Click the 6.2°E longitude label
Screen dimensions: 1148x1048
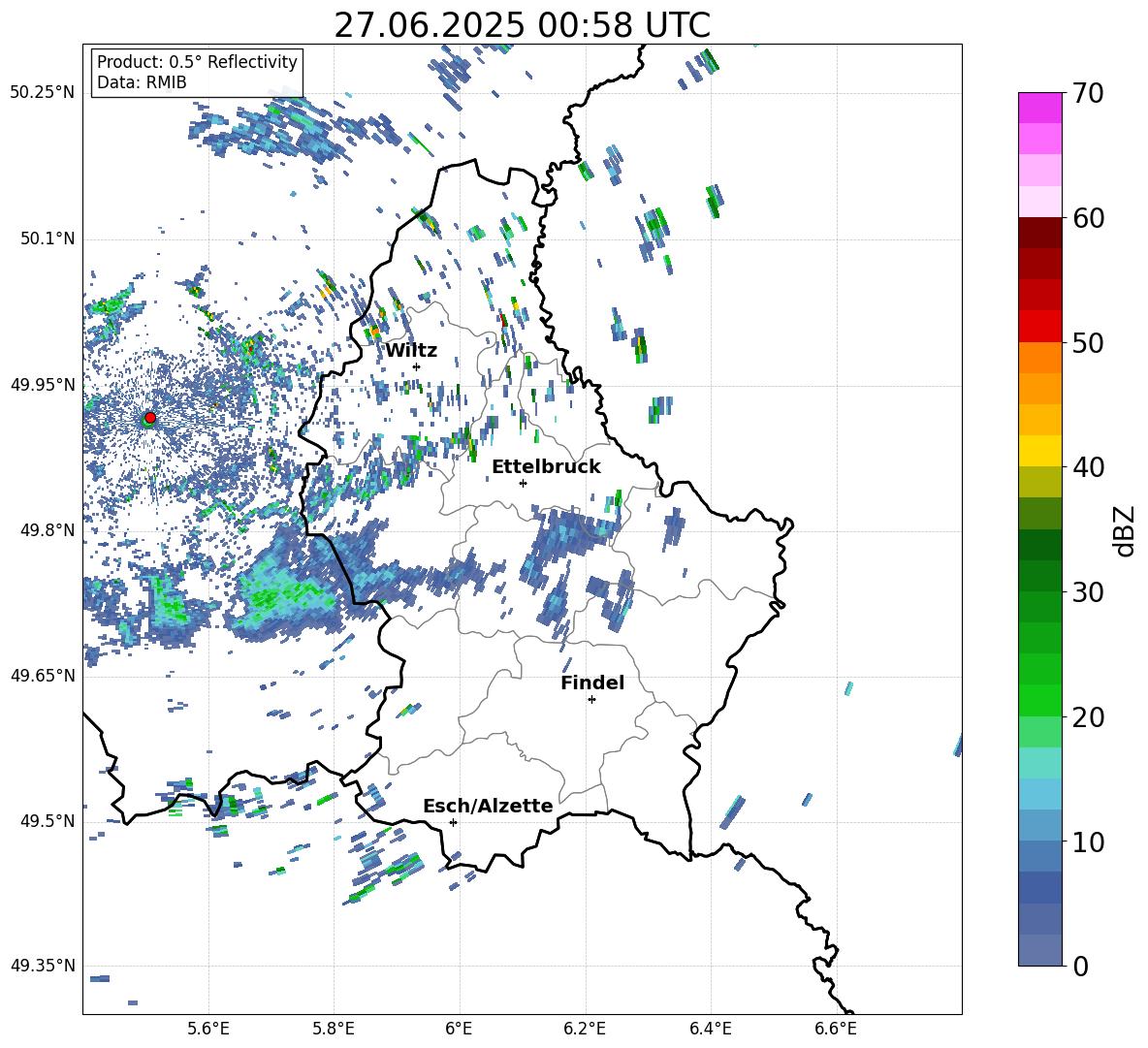tap(585, 1029)
